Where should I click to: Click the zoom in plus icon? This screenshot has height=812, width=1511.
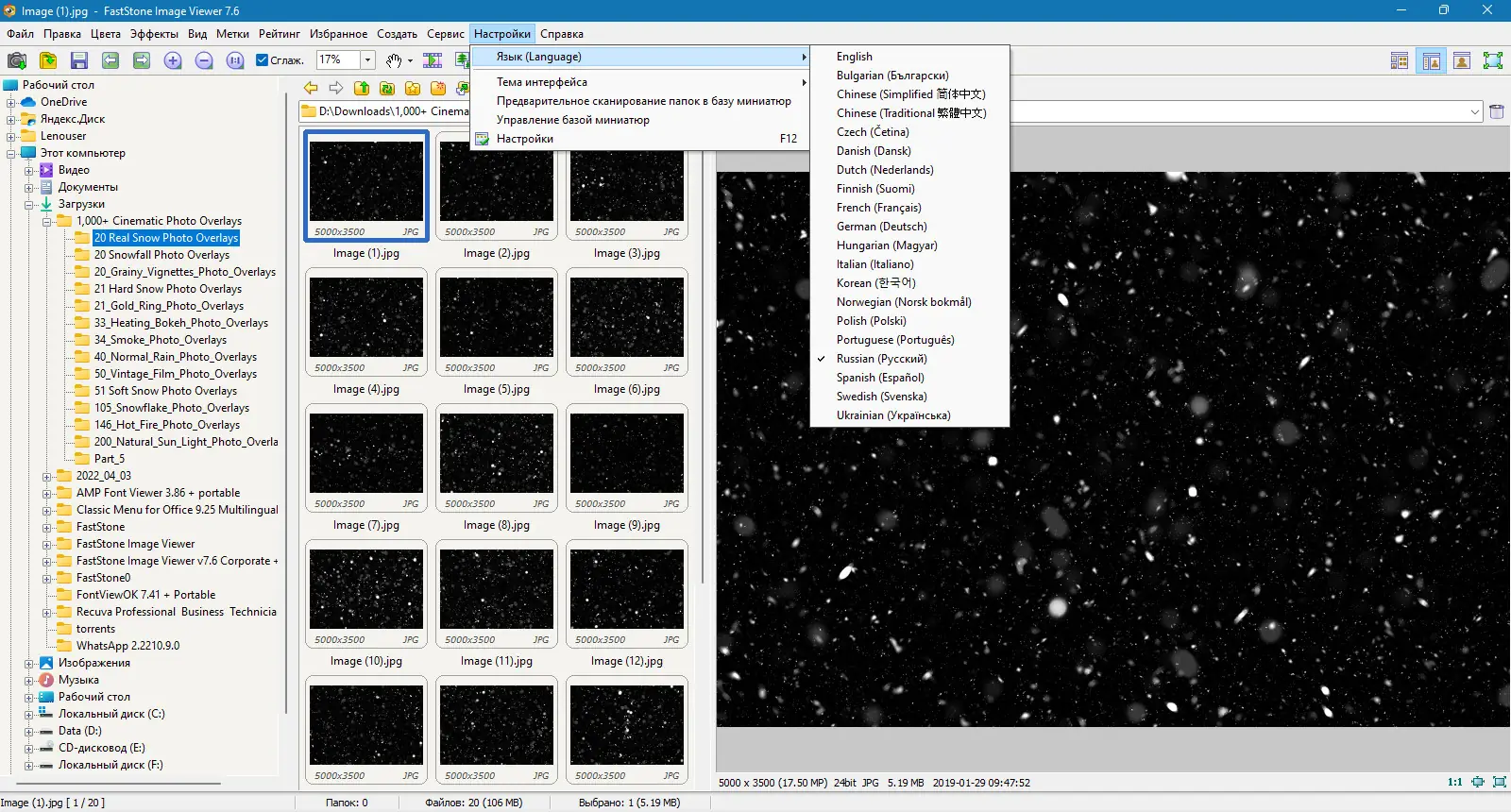pyautogui.click(x=173, y=60)
